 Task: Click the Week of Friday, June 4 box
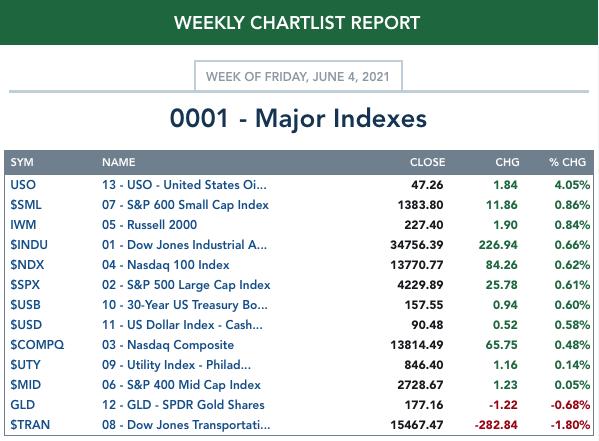pos(298,76)
